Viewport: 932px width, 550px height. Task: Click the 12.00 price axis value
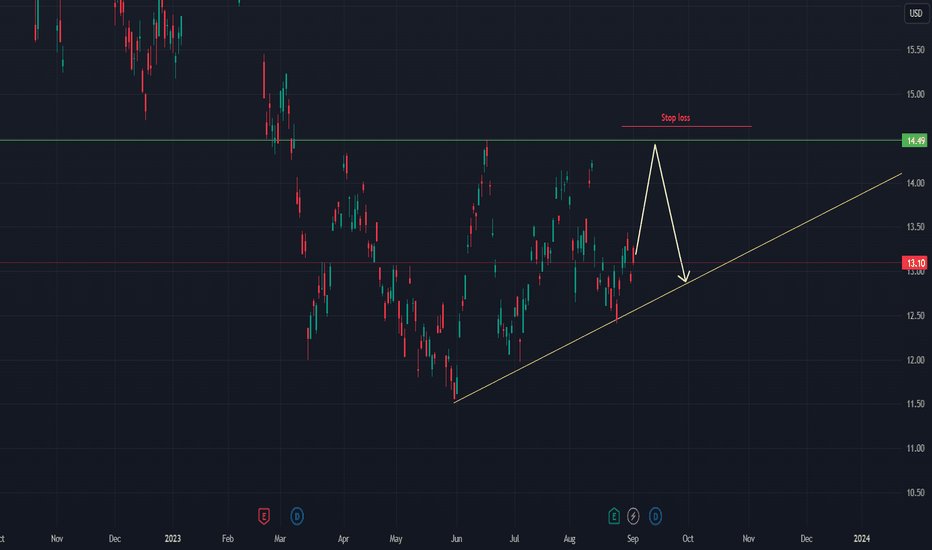click(x=915, y=360)
